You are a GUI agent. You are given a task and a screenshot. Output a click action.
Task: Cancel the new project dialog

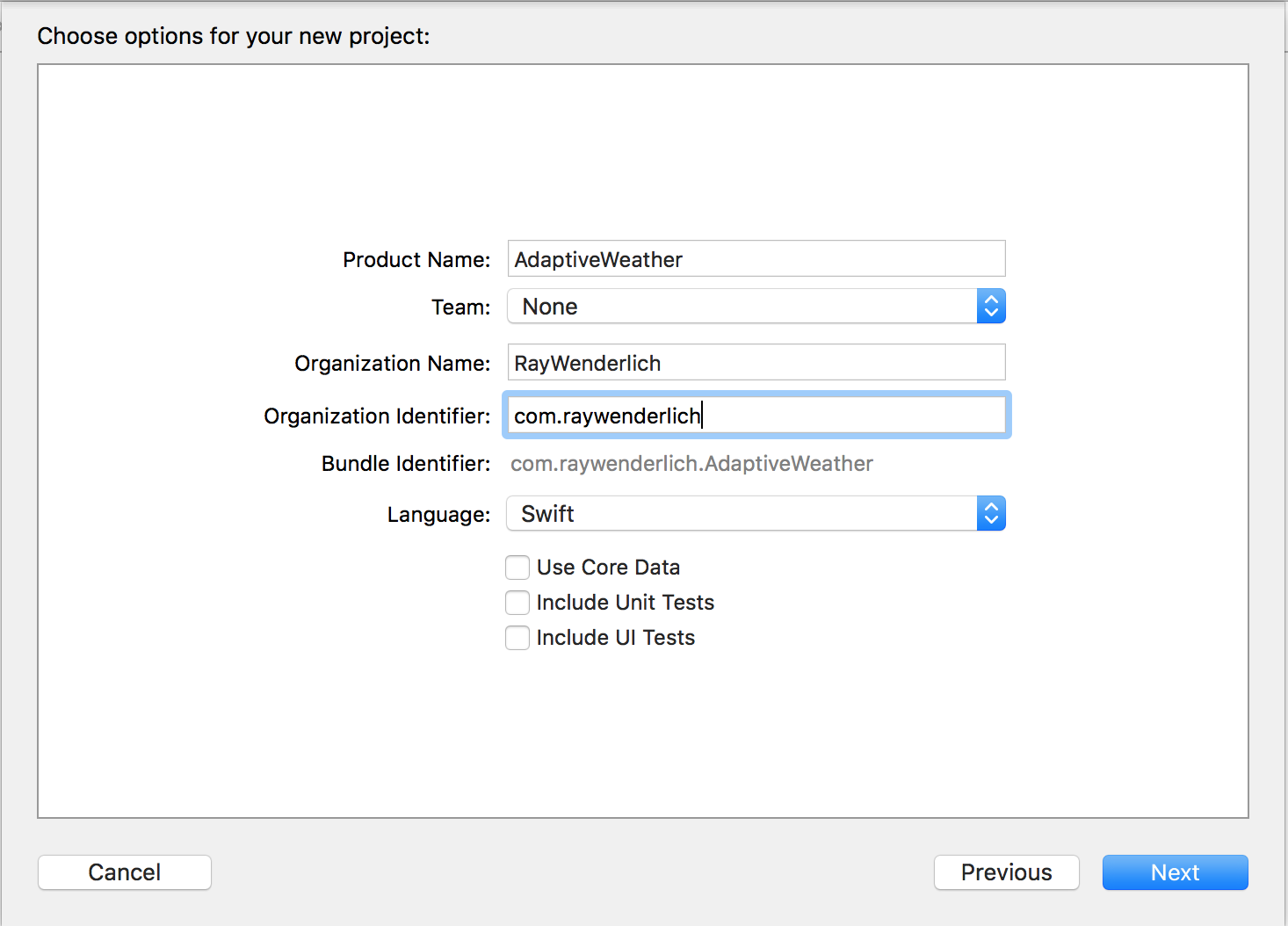(x=125, y=872)
